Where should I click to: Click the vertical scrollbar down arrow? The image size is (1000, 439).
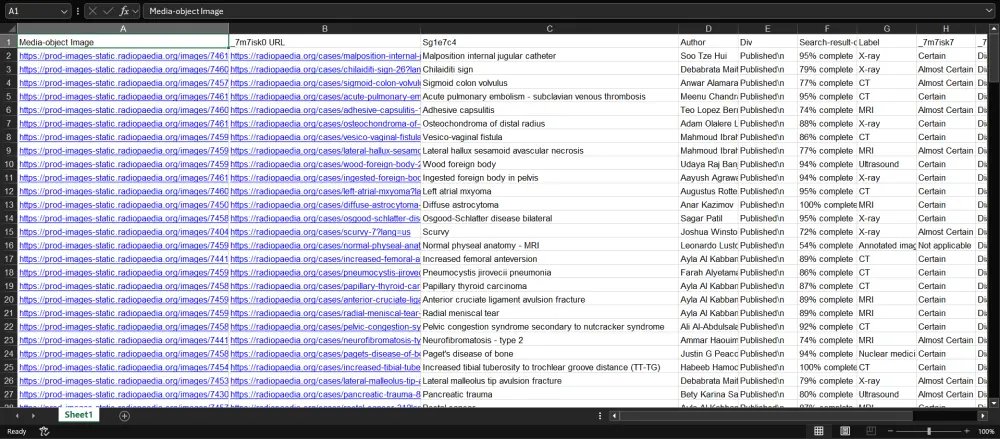pos(995,403)
